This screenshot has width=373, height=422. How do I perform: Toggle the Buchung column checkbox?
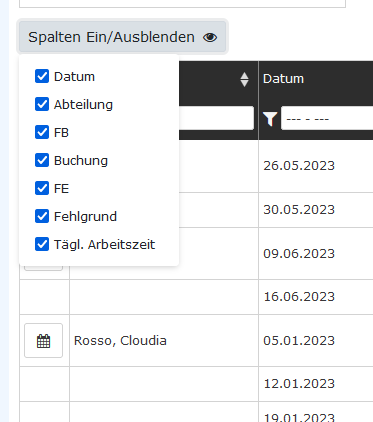point(42,160)
